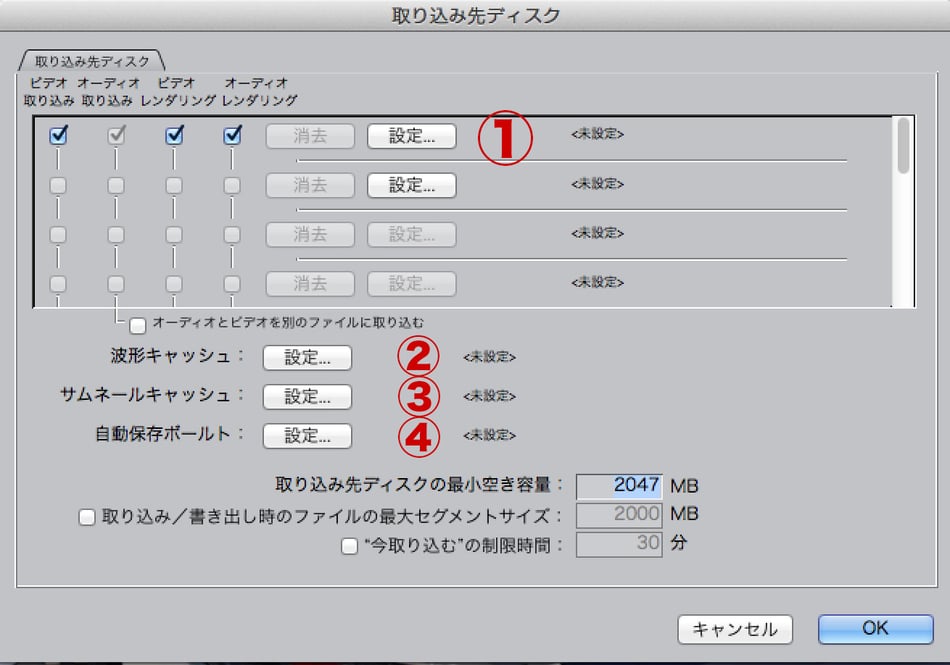
Task: Click オーディオレンダリング checkbox in third disk row
Action: coord(232,234)
